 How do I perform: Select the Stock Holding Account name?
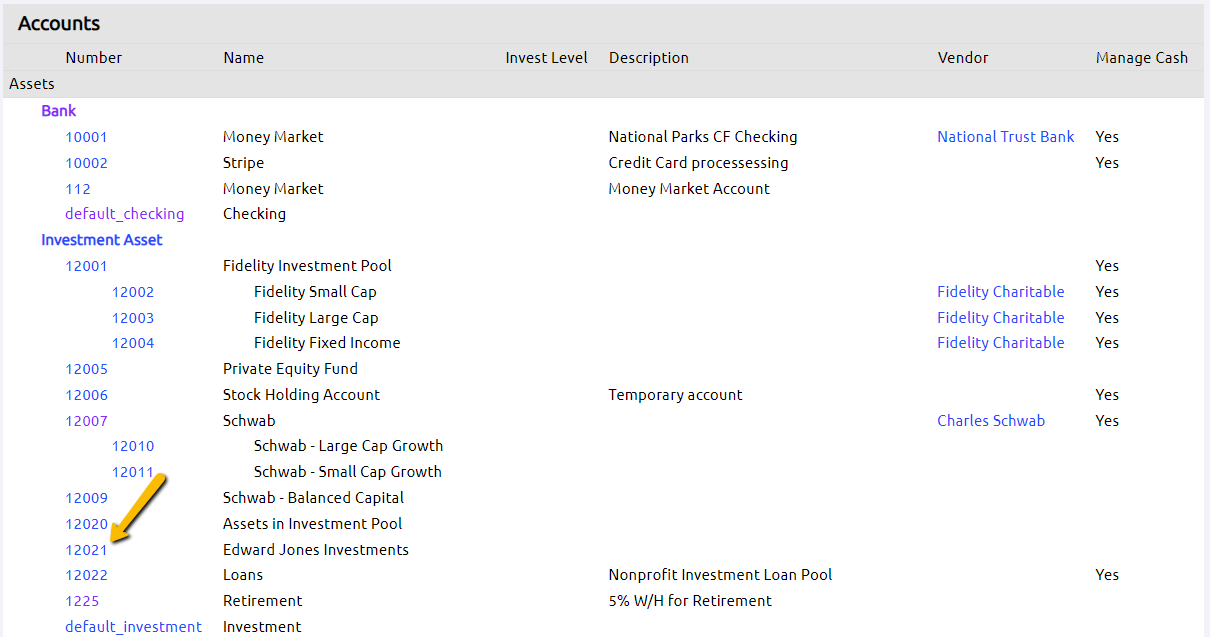tap(301, 395)
